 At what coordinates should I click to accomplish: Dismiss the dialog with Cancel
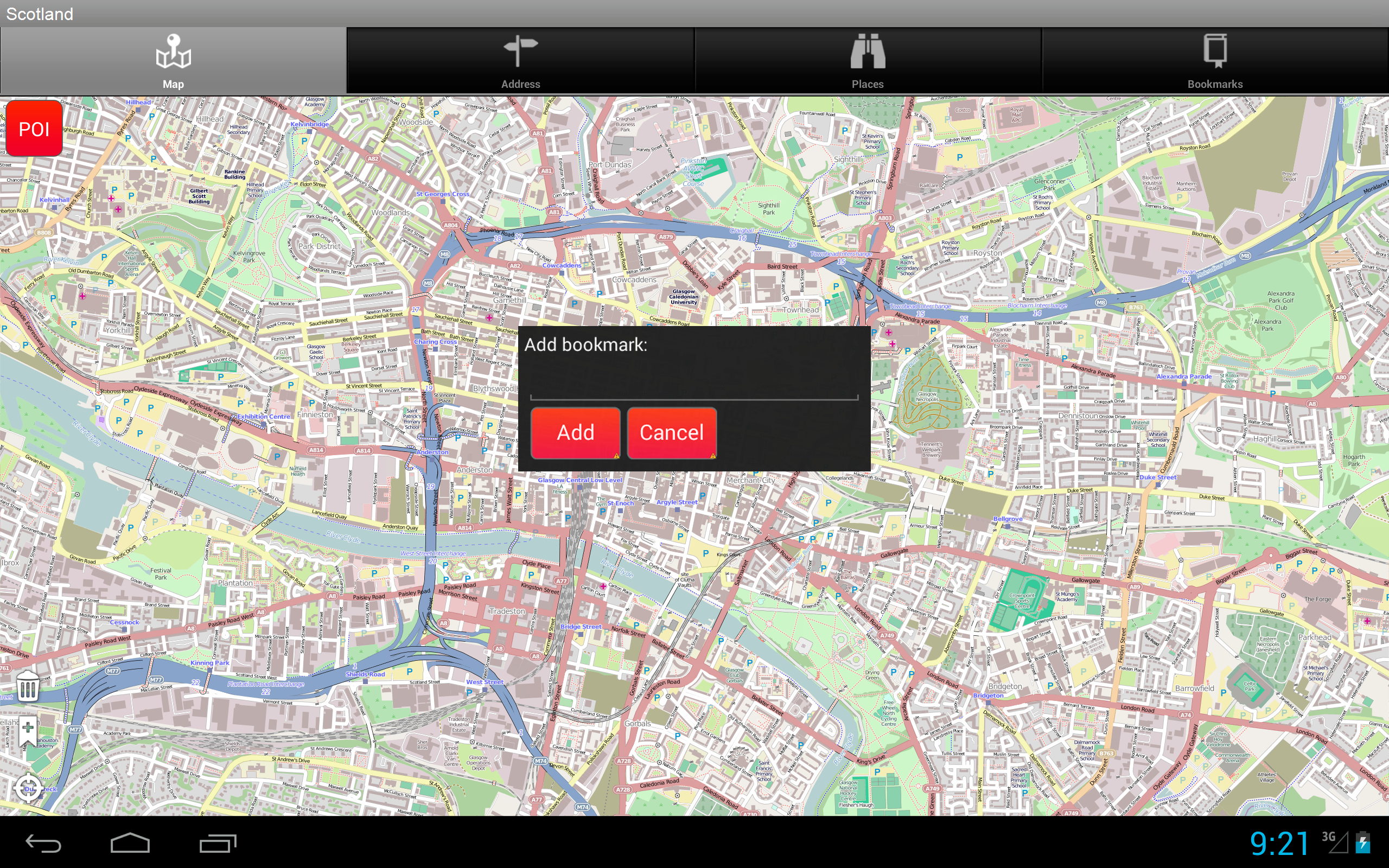click(x=672, y=432)
